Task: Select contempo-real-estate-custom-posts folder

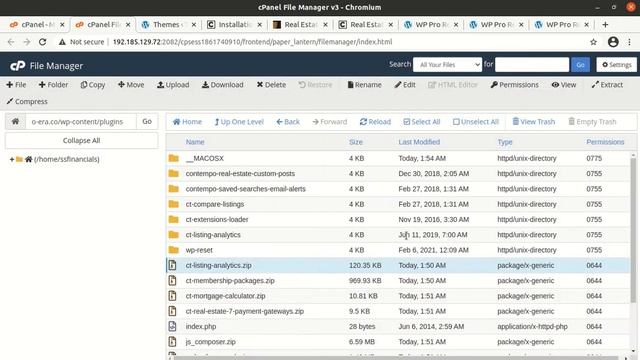Action: [x=240, y=173]
